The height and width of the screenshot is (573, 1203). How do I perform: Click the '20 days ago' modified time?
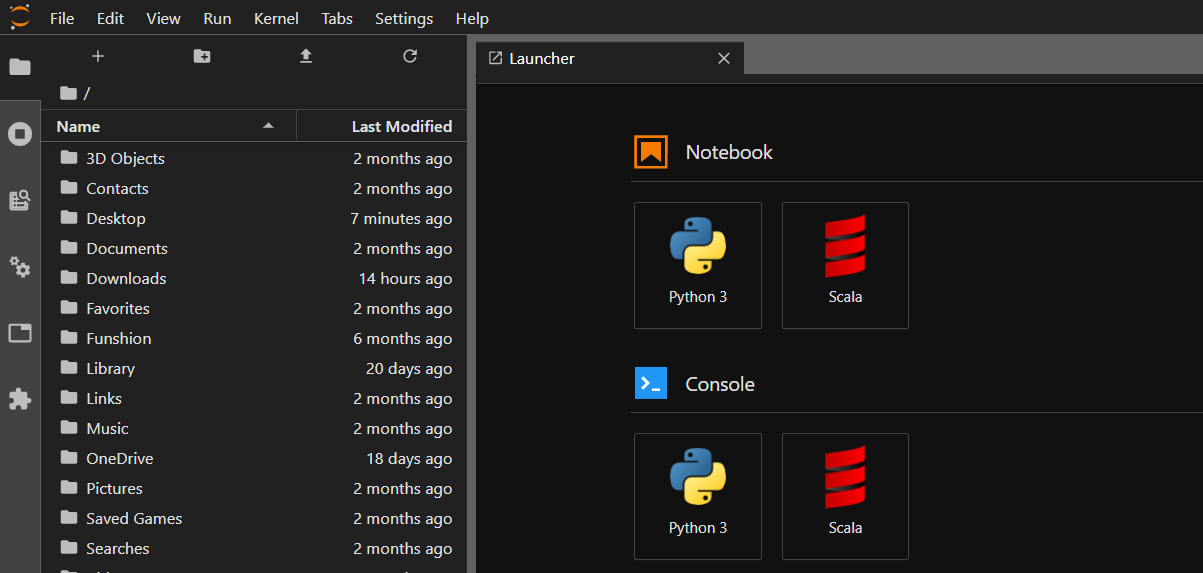click(409, 368)
